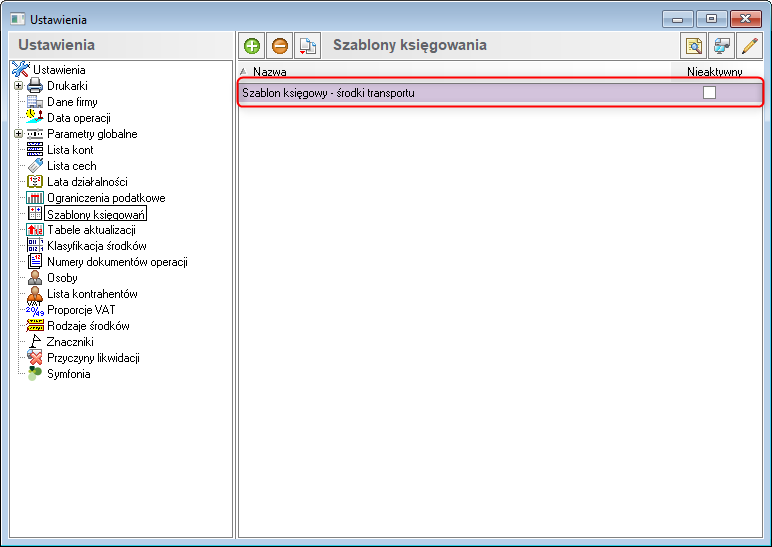Select row Szablon księgowy - środki transportu
772x547 pixels.
tap(500, 93)
